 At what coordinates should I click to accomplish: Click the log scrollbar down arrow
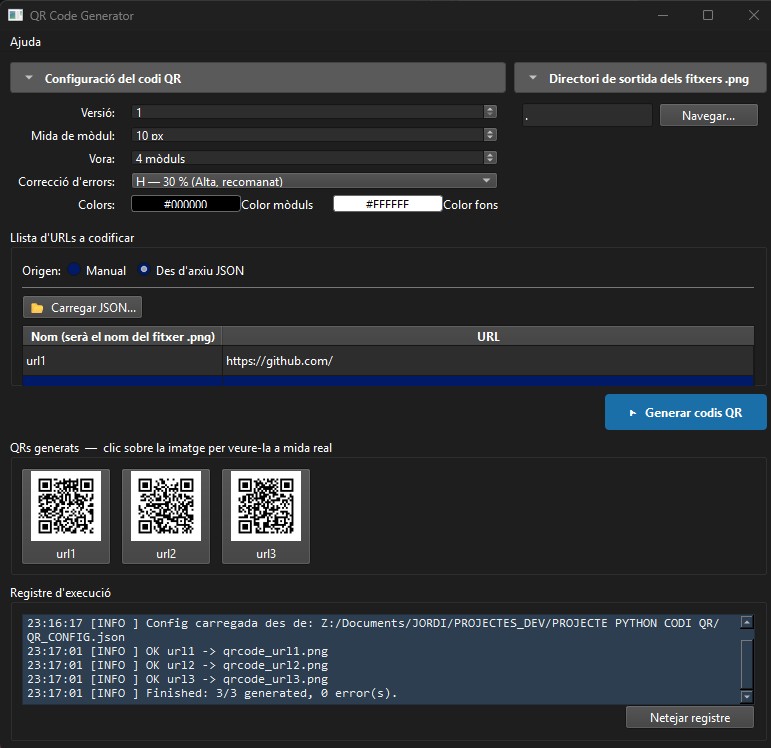point(746,696)
